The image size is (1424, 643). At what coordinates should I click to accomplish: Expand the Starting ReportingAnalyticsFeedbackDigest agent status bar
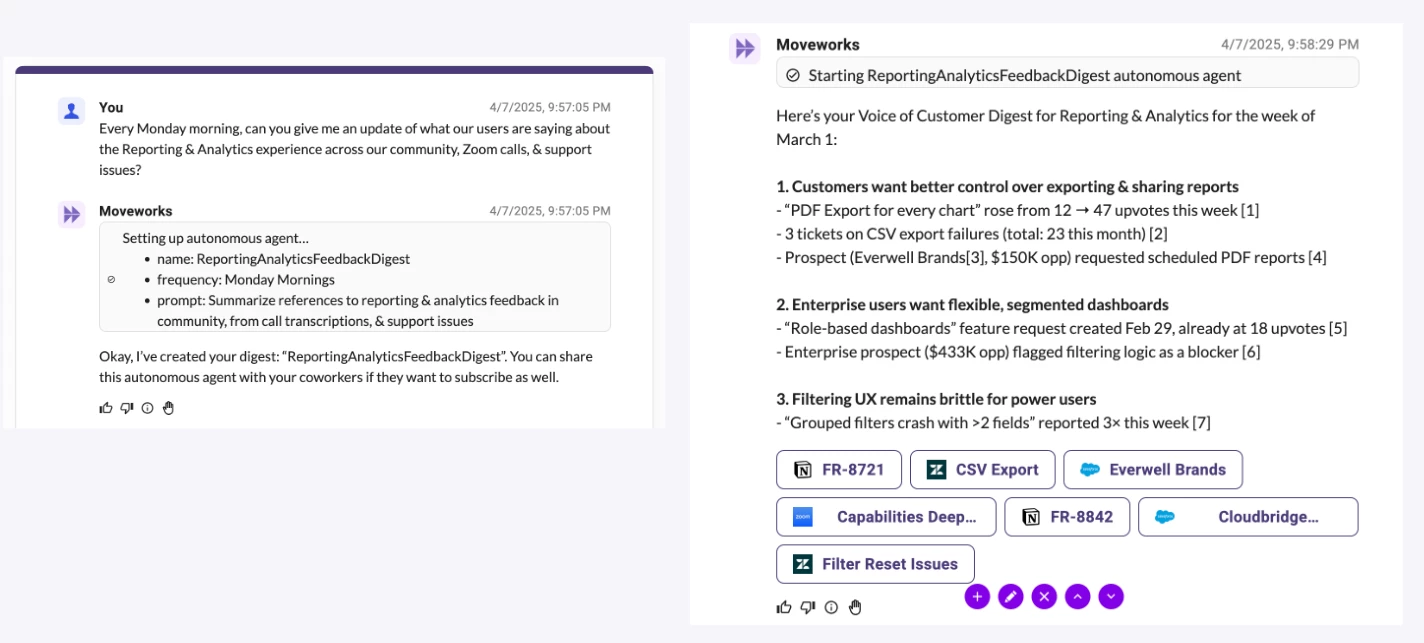pos(1067,75)
